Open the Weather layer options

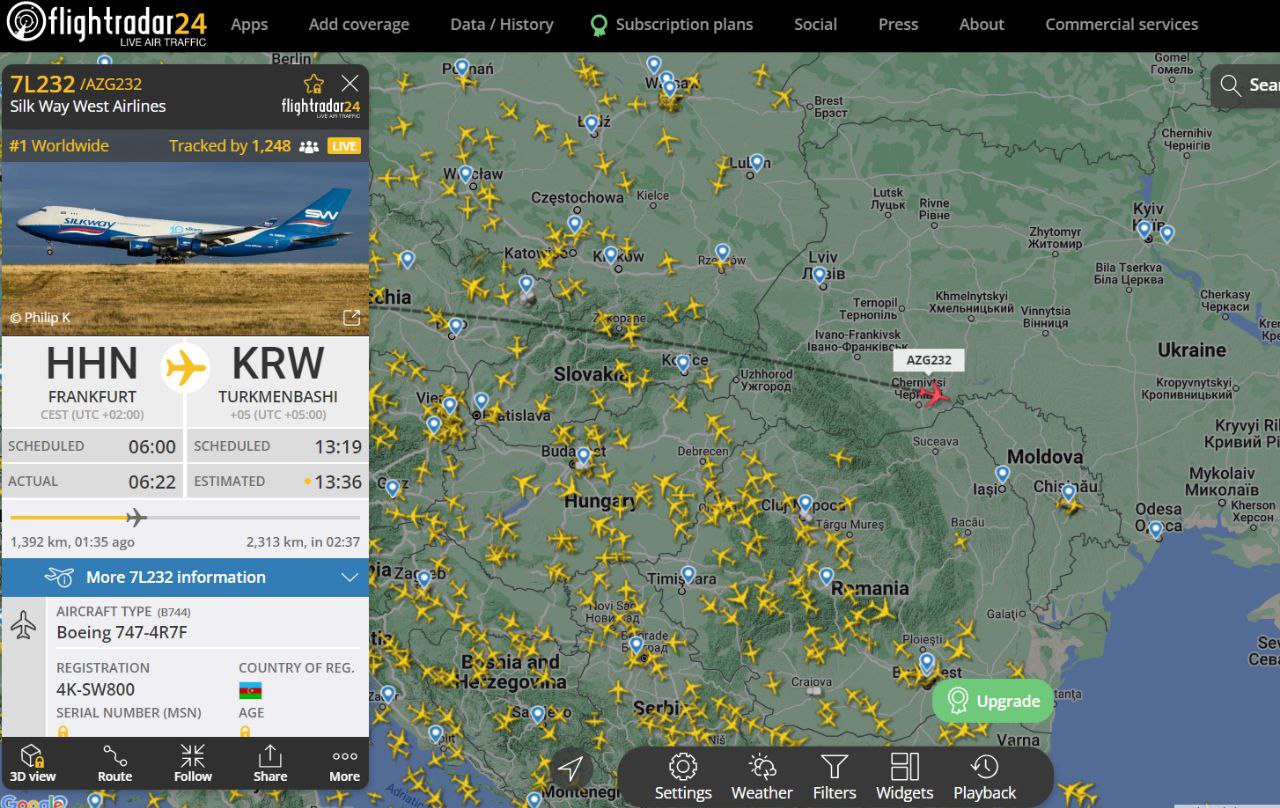(x=762, y=778)
